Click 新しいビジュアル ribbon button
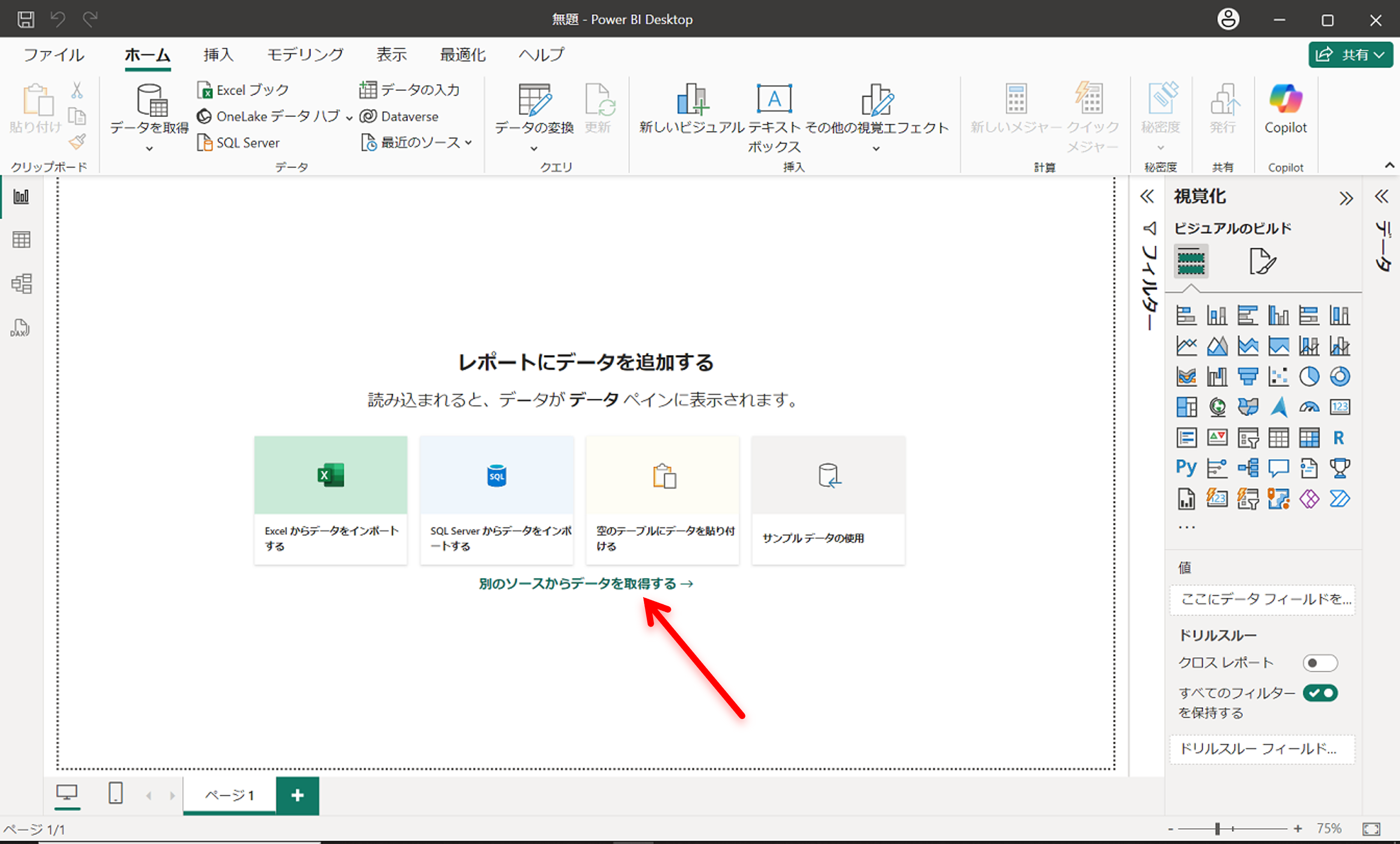This screenshot has width=1400, height=844. [x=691, y=109]
